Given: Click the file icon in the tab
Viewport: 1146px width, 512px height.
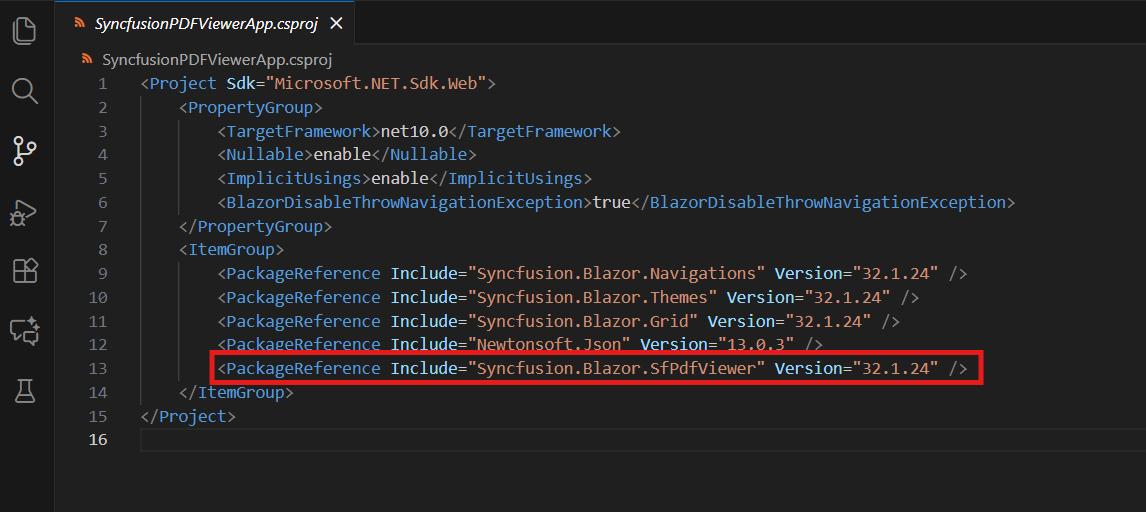Looking at the screenshot, I should 80,23.
